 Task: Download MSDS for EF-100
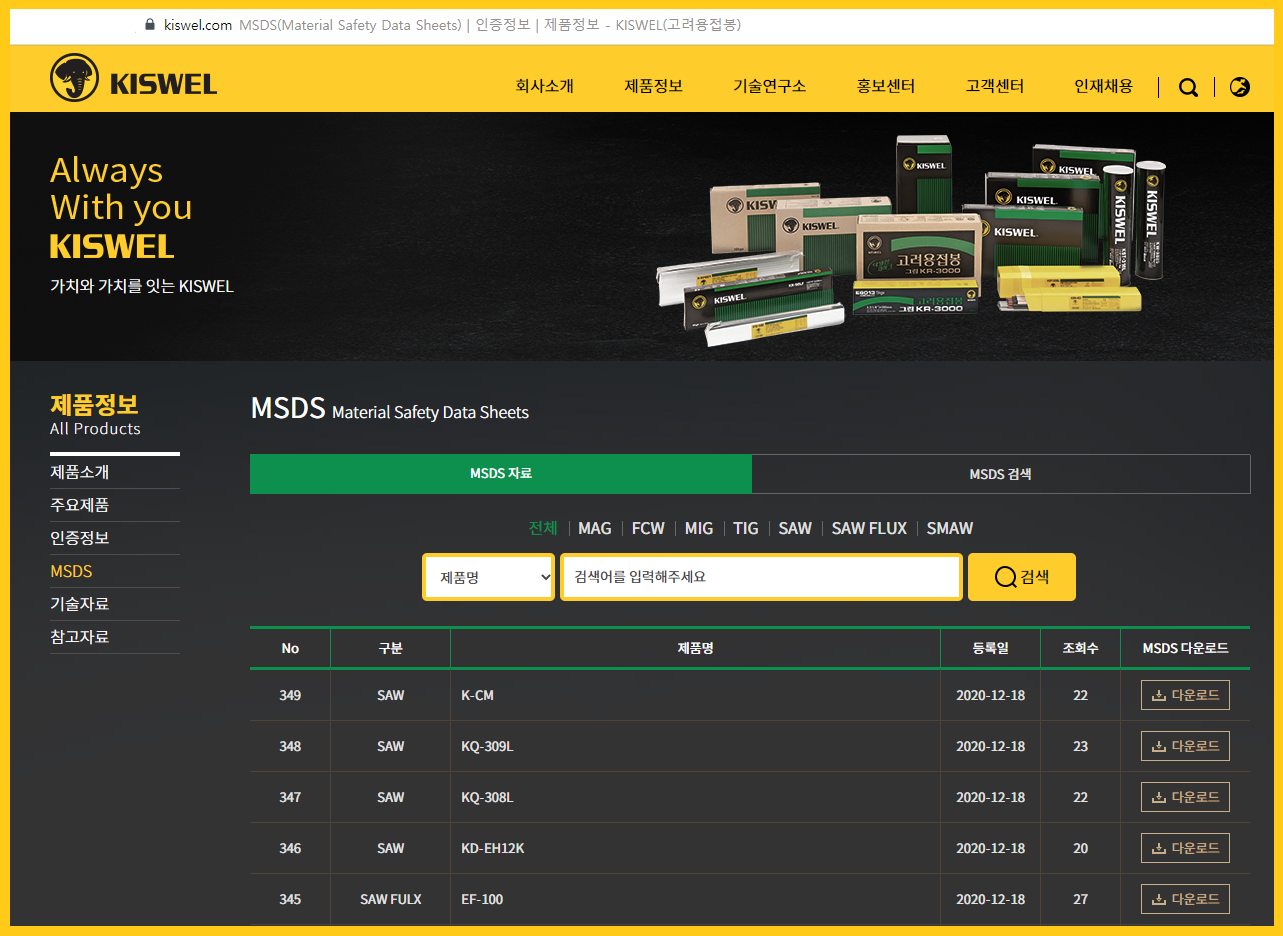point(1185,899)
